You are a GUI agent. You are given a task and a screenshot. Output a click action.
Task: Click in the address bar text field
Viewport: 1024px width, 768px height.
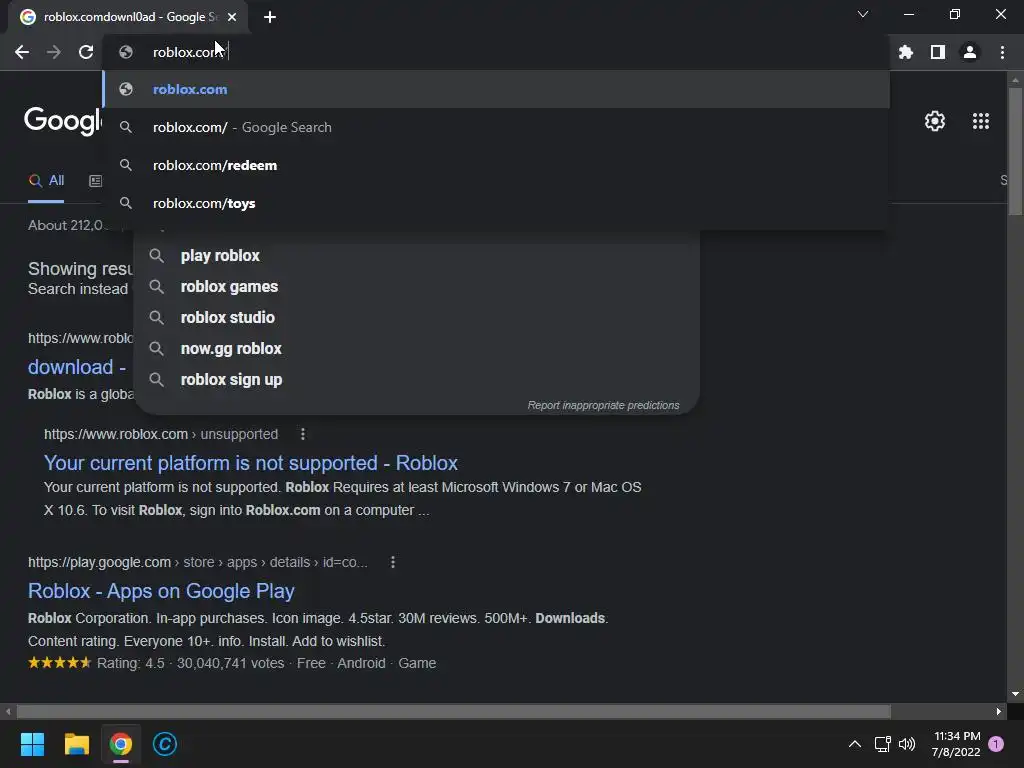click(496, 52)
